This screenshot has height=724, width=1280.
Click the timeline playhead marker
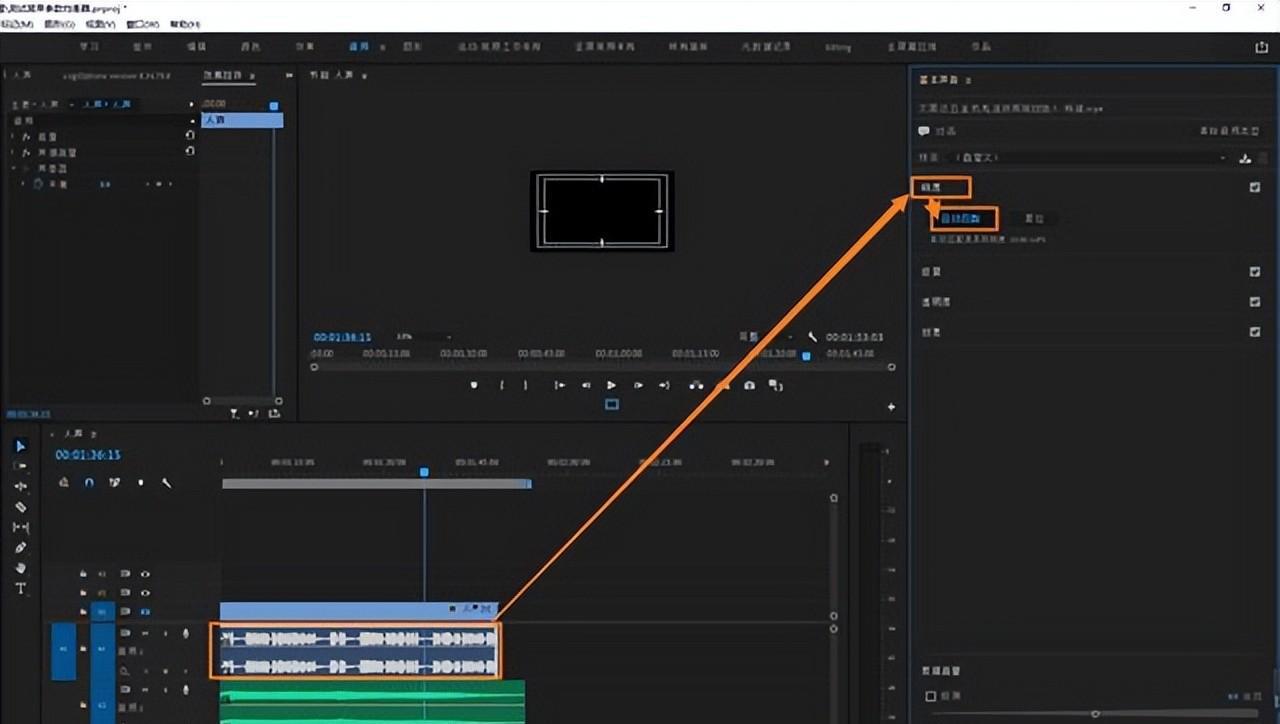[x=424, y=472]
